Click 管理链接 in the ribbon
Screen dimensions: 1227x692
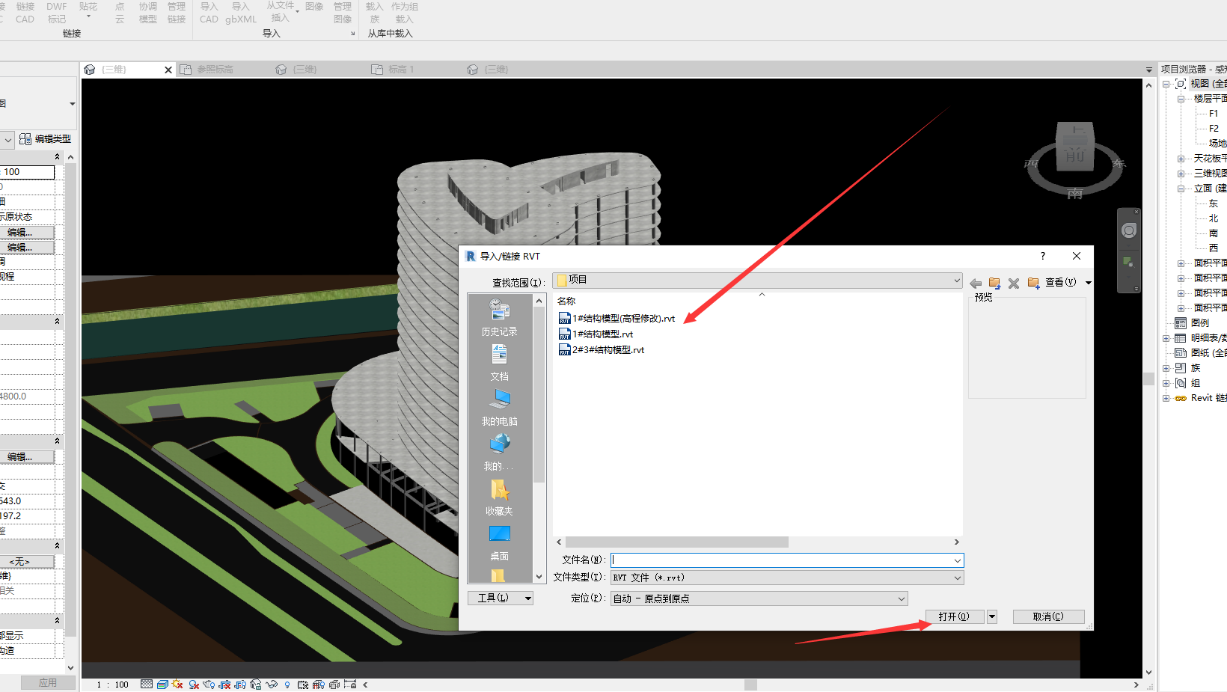pos(176,12)
